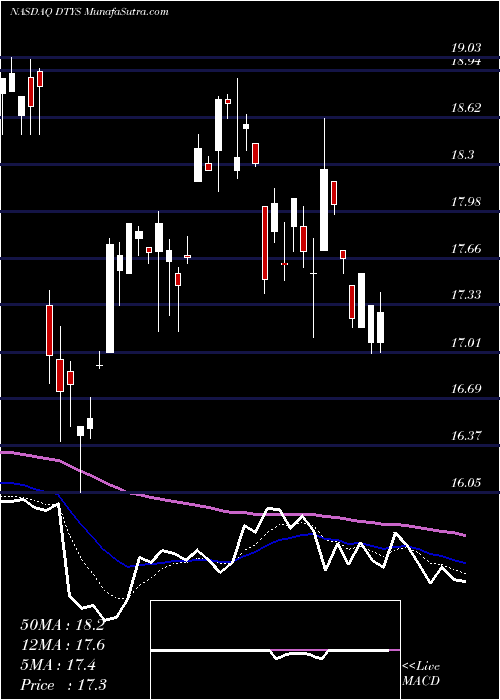Click the tall white candle rising from 17.01
Viewport: 500px width, 700px height.
pyautogui.click(x=110, y=298)
